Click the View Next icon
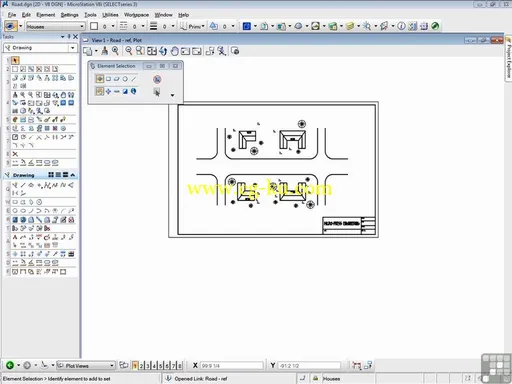The width and height of the screenshot is (512, 384). [197, 51]
